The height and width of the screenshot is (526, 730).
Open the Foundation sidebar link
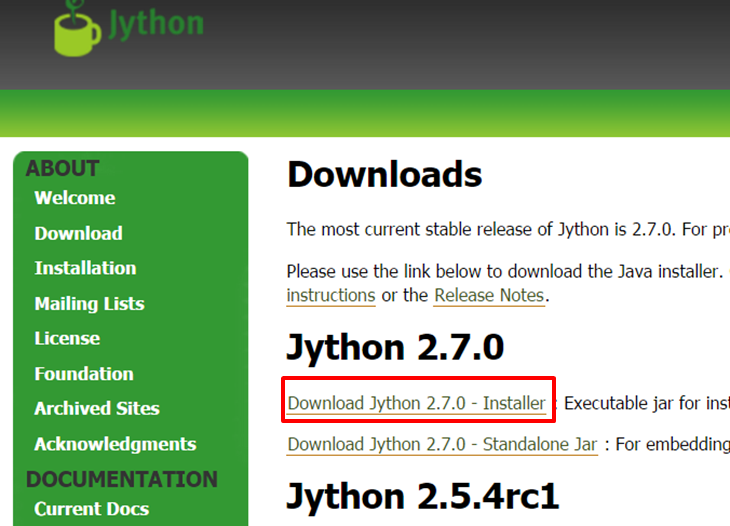tap(84, 374)
